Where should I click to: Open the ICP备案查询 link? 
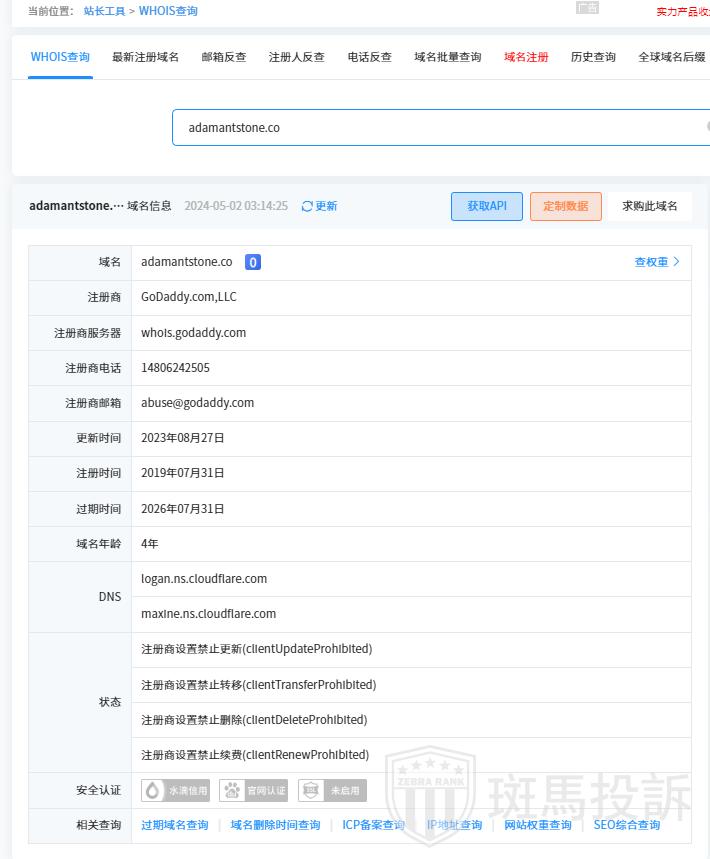coord(373,825)
